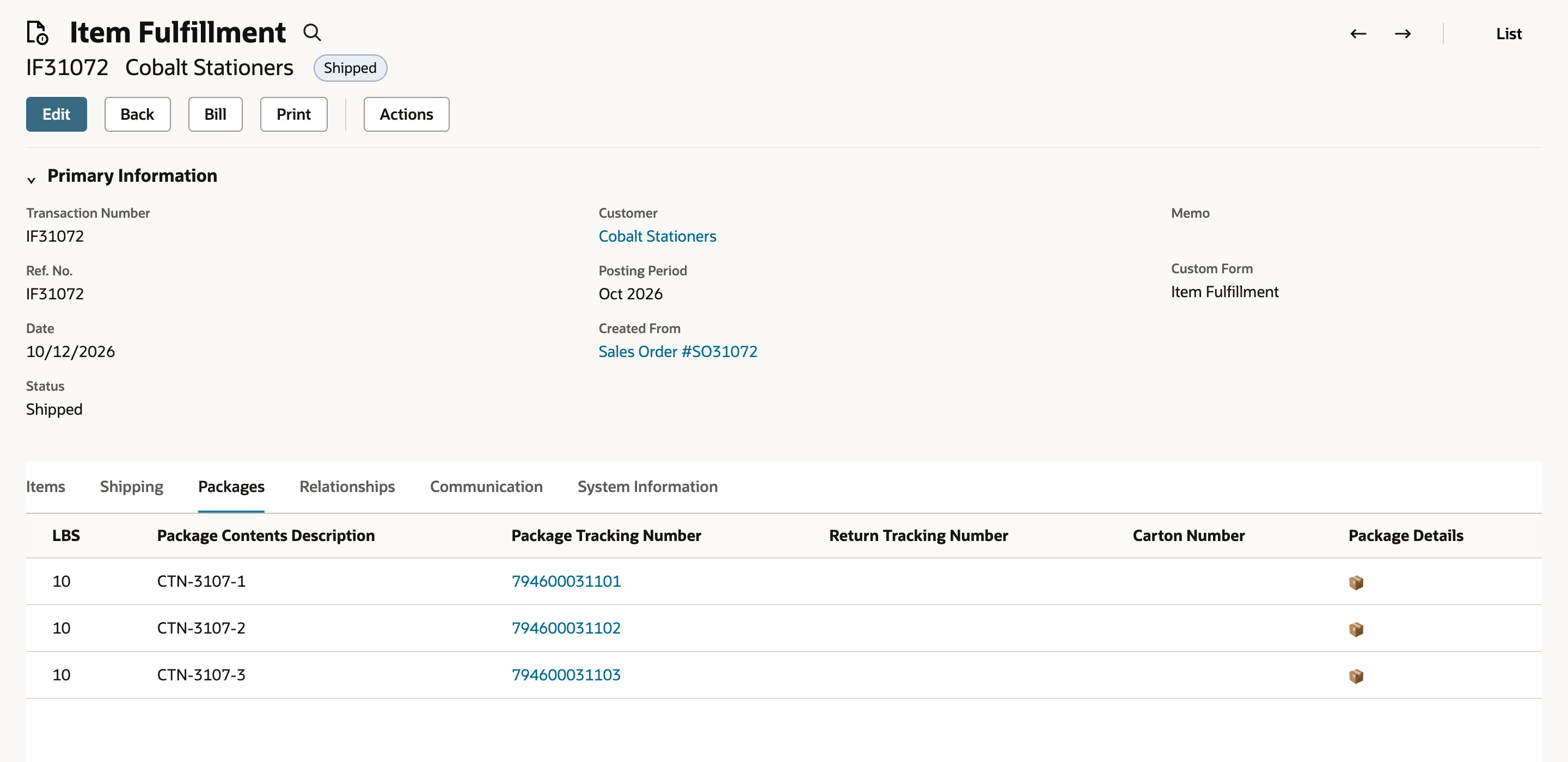
Task: Click the record document icon beside the title
Action: [37, 33]
